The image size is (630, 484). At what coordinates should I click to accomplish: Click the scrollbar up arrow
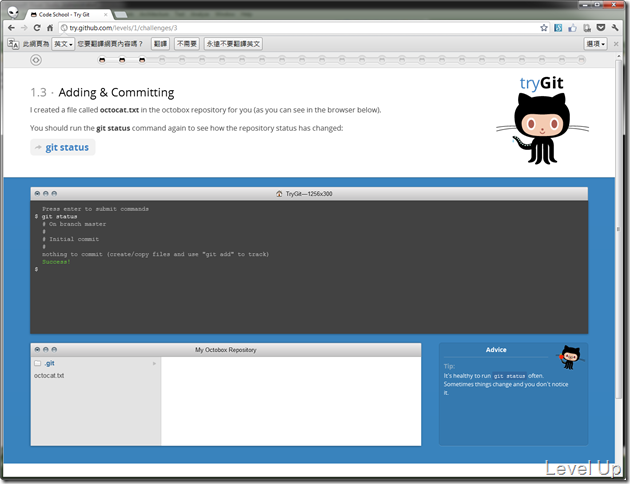618,57
